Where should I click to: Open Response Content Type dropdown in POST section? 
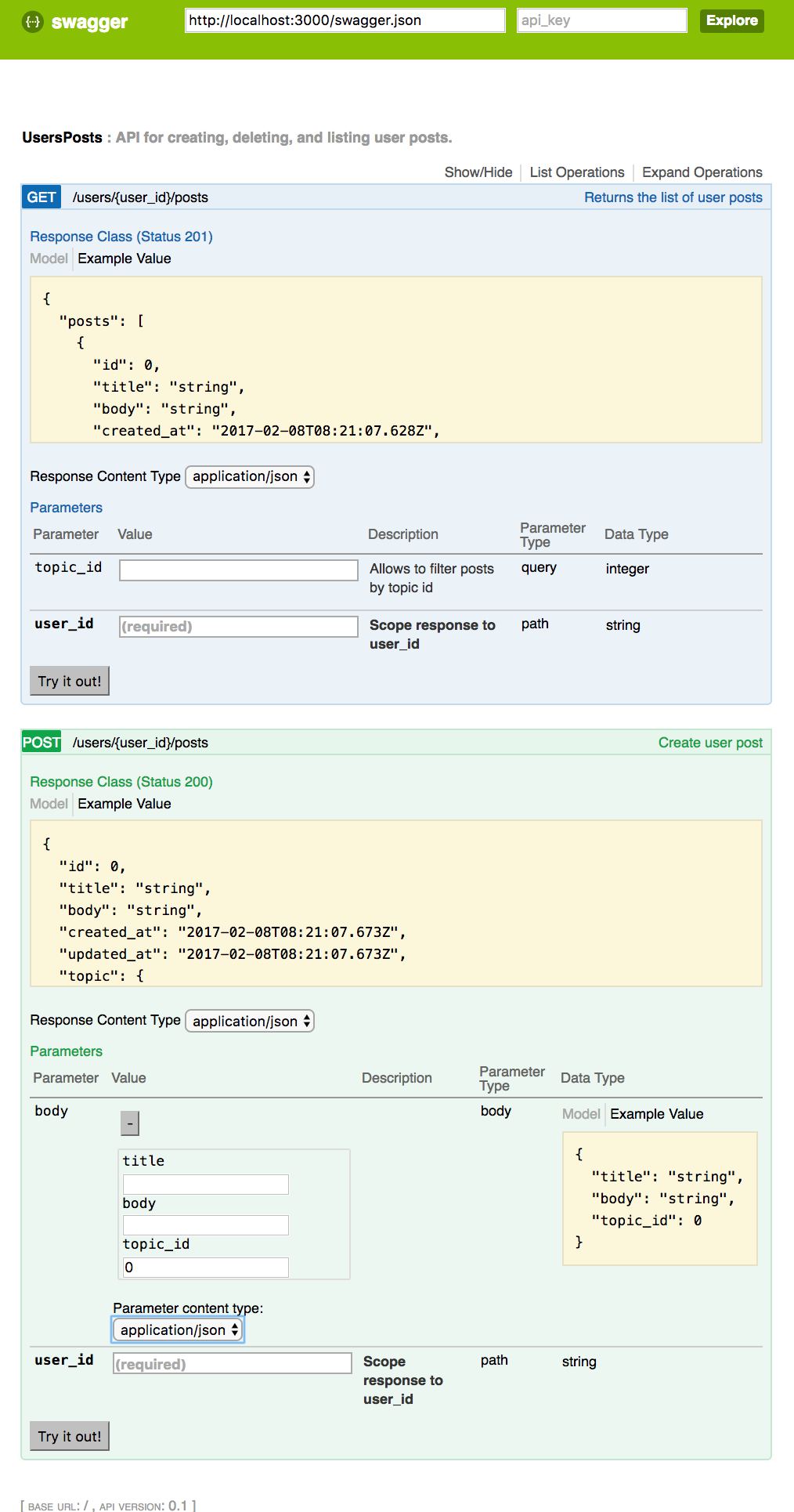click(250, 1021)
